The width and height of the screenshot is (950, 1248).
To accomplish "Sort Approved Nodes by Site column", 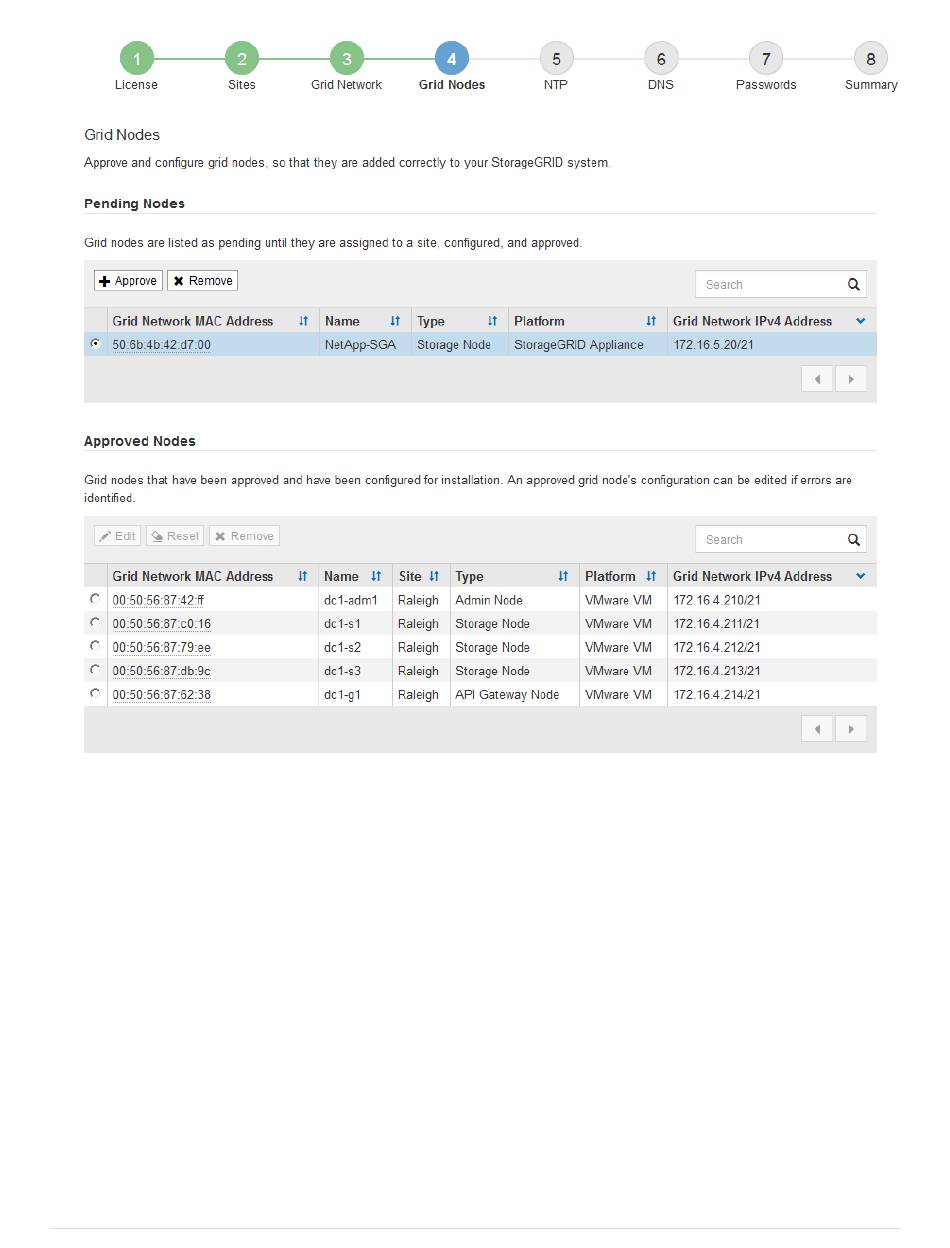I will (x=434, y=576).
